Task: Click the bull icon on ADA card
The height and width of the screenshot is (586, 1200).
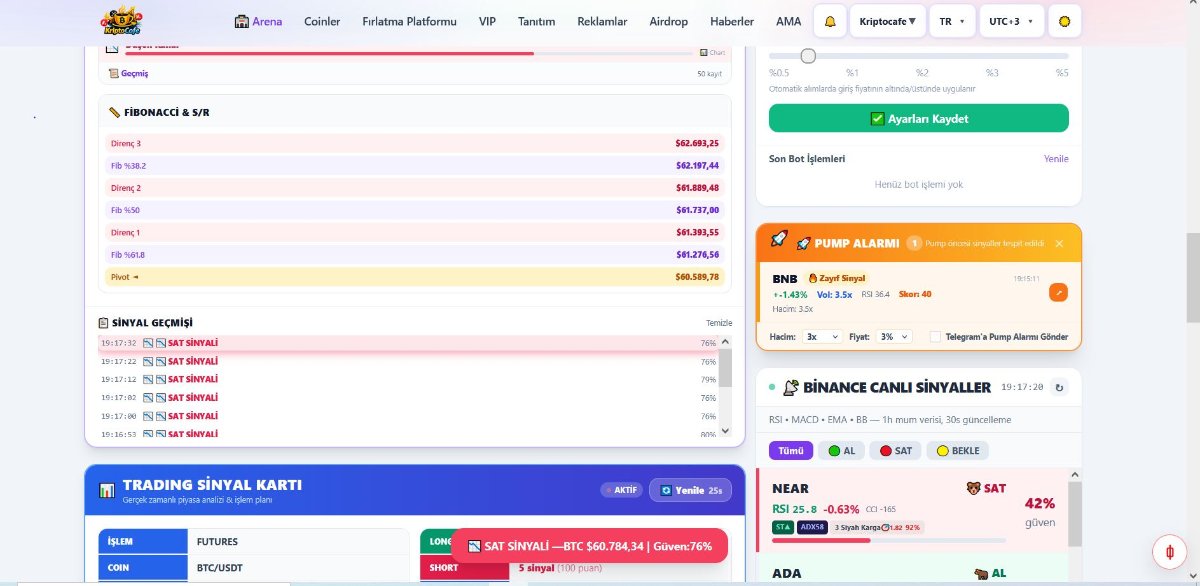Action: [981, 574]
